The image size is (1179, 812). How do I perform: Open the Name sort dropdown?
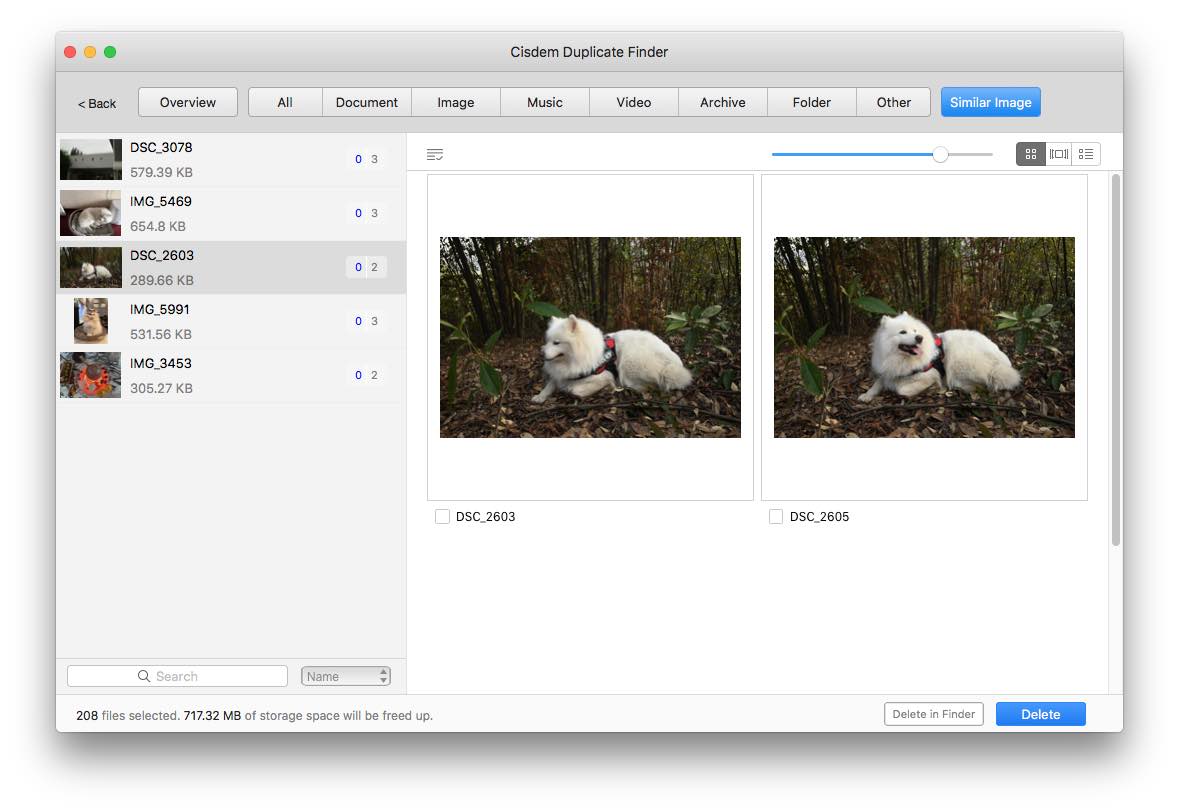tap(346, 676)
